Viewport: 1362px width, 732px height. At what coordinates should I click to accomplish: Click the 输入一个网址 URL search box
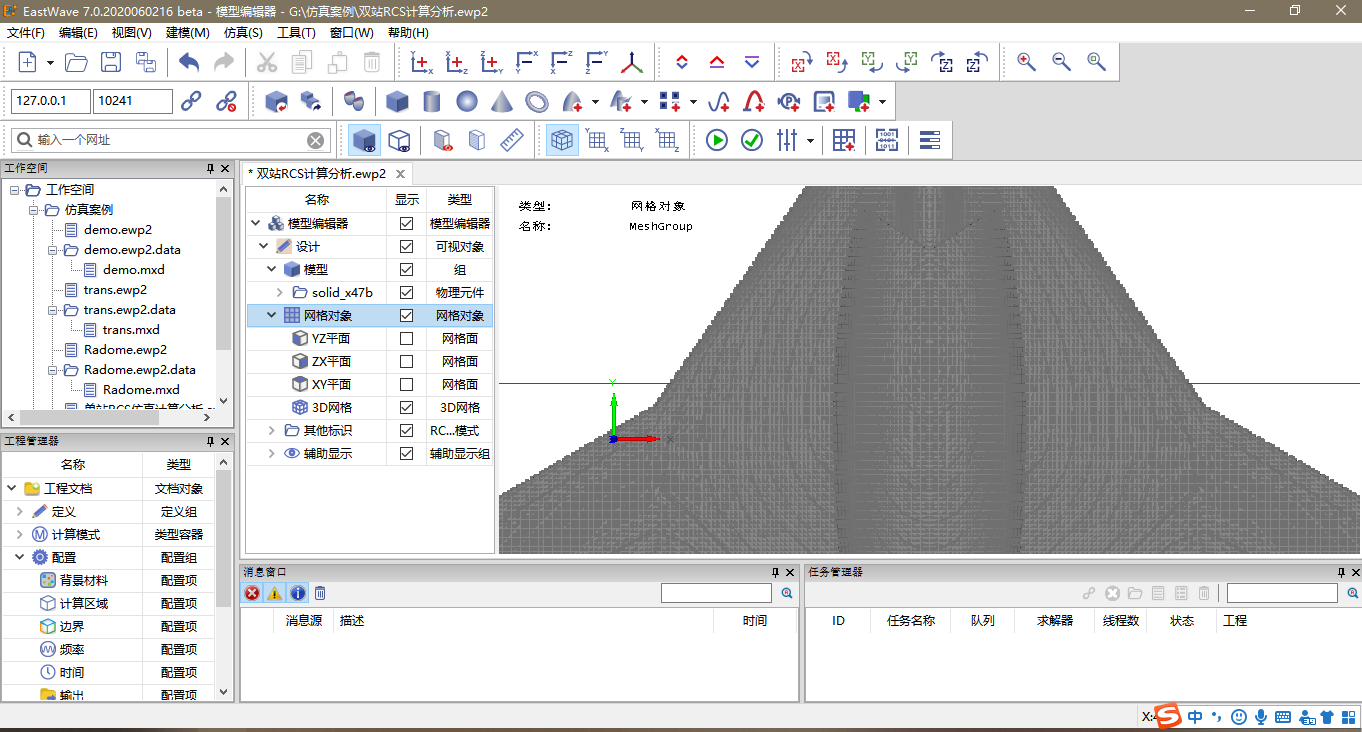coord(170,140)
